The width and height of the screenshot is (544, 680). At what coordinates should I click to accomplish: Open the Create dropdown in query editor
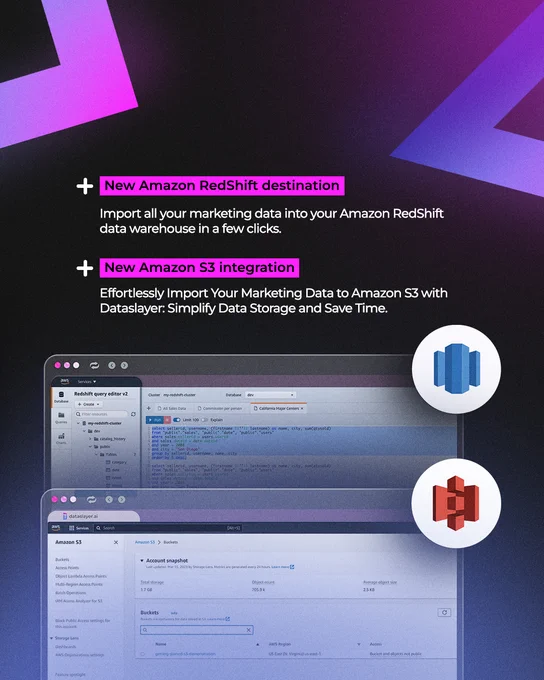coord(89,404)
